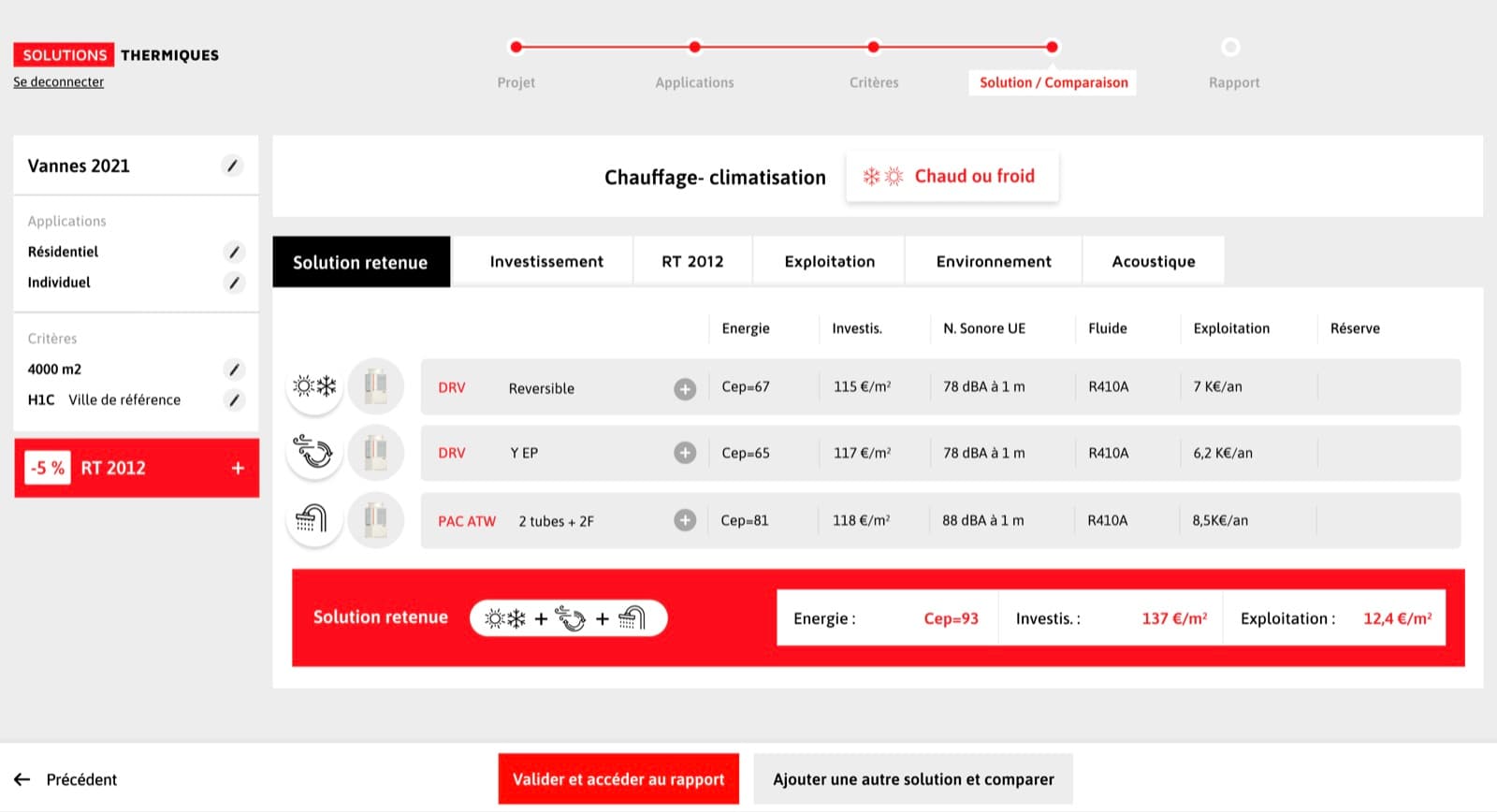
Task: Click the Cep=67 energy value
Action: point(746,387)
